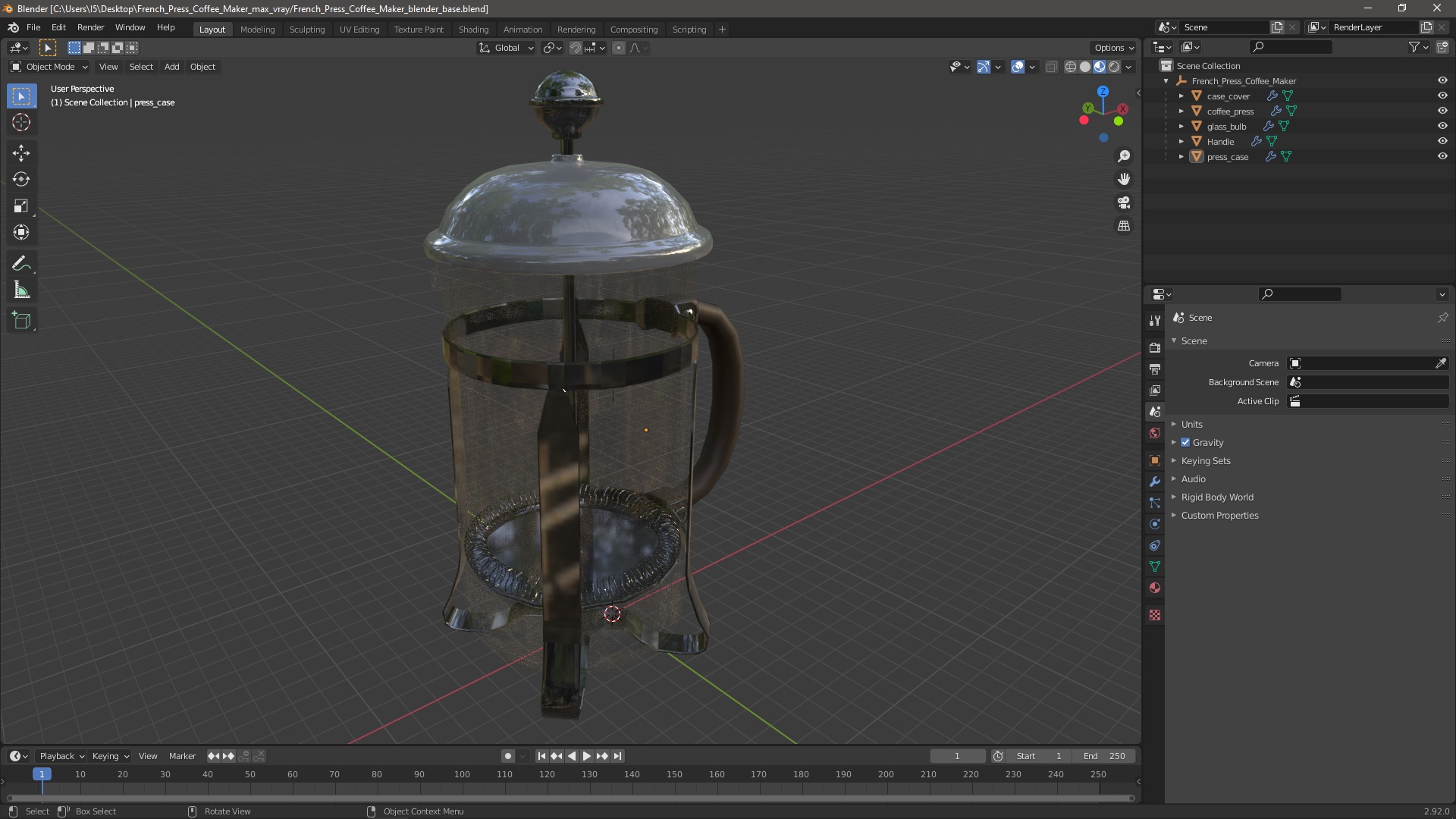Open the Physics properties tab

pyautogui.click(x=1155, y=524)
